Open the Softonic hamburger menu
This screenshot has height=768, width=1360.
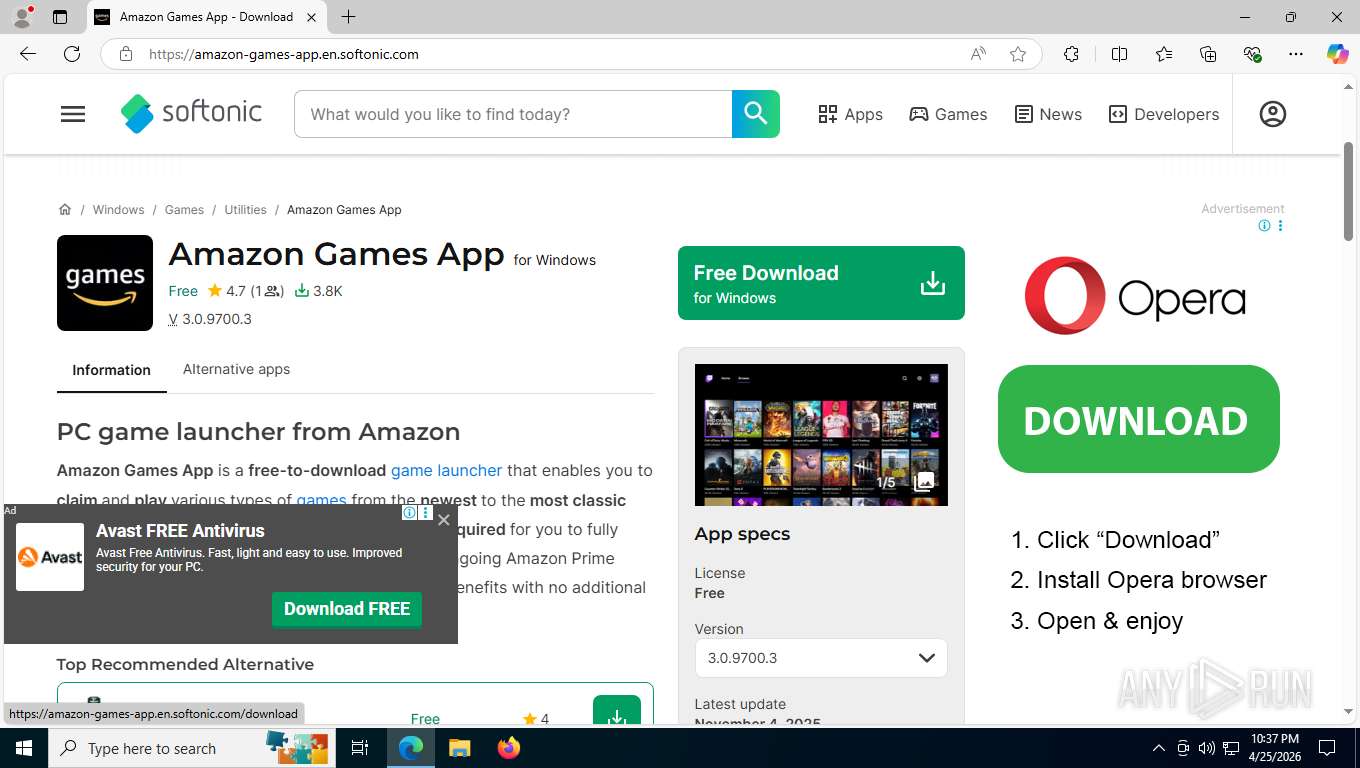[73, 114]
